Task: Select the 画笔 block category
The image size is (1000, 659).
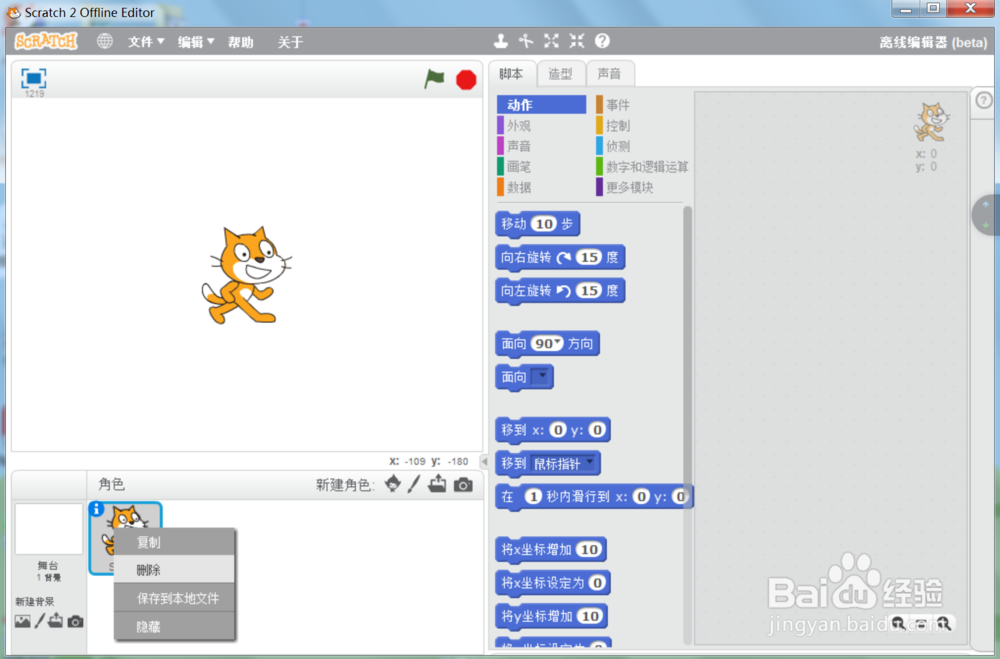Action: click(x=541, y=167)
